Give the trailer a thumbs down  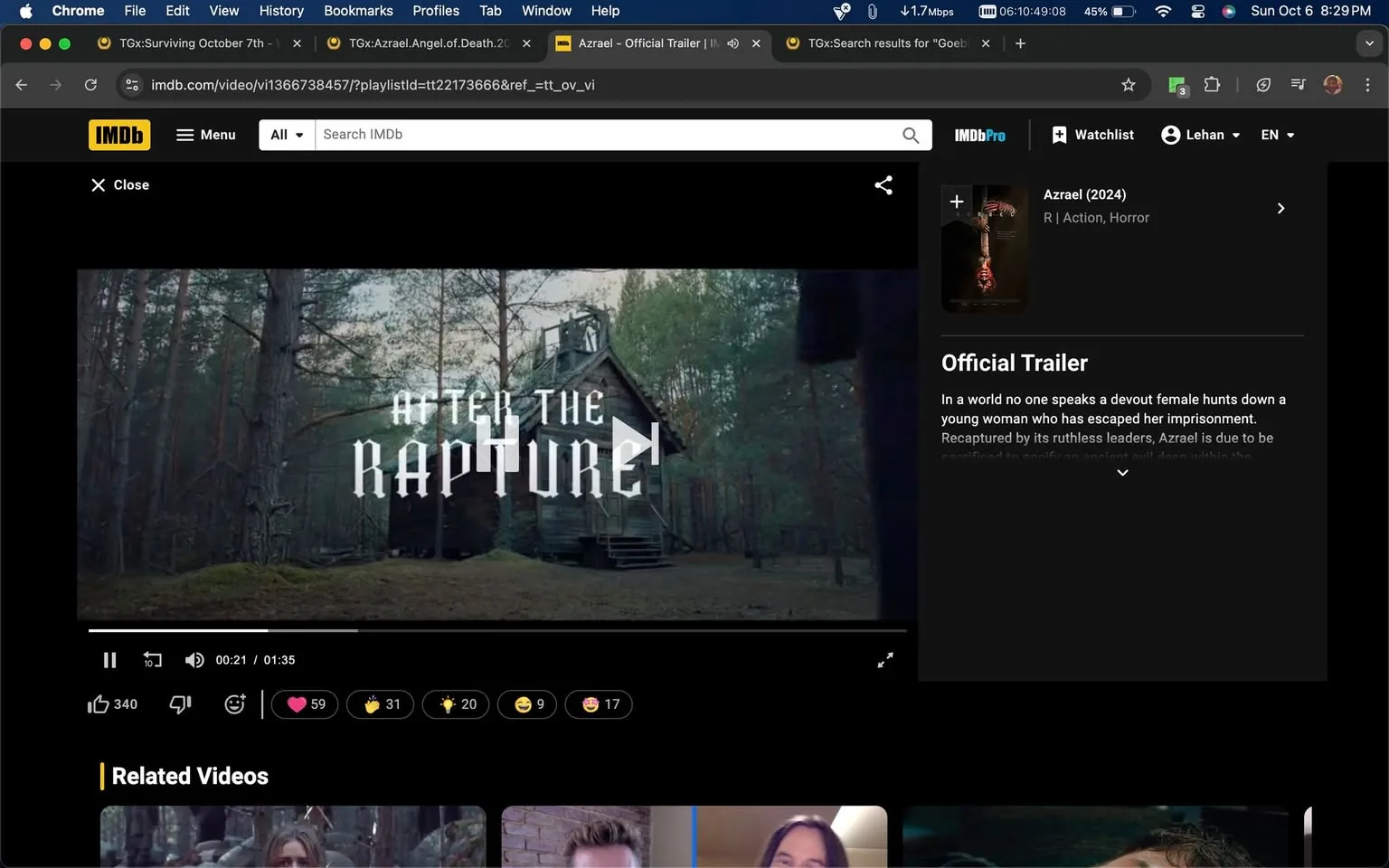pyautogui.click(x=179, y=703)
